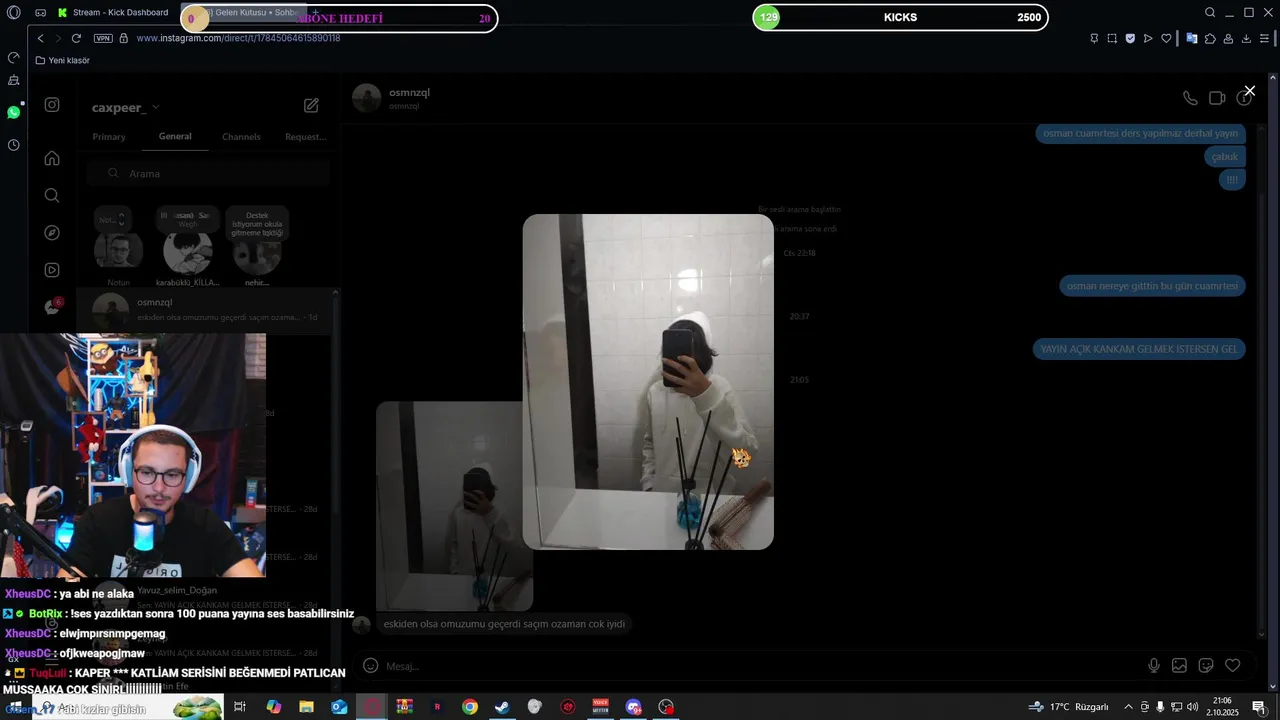Focus the Arama search field

208,173
